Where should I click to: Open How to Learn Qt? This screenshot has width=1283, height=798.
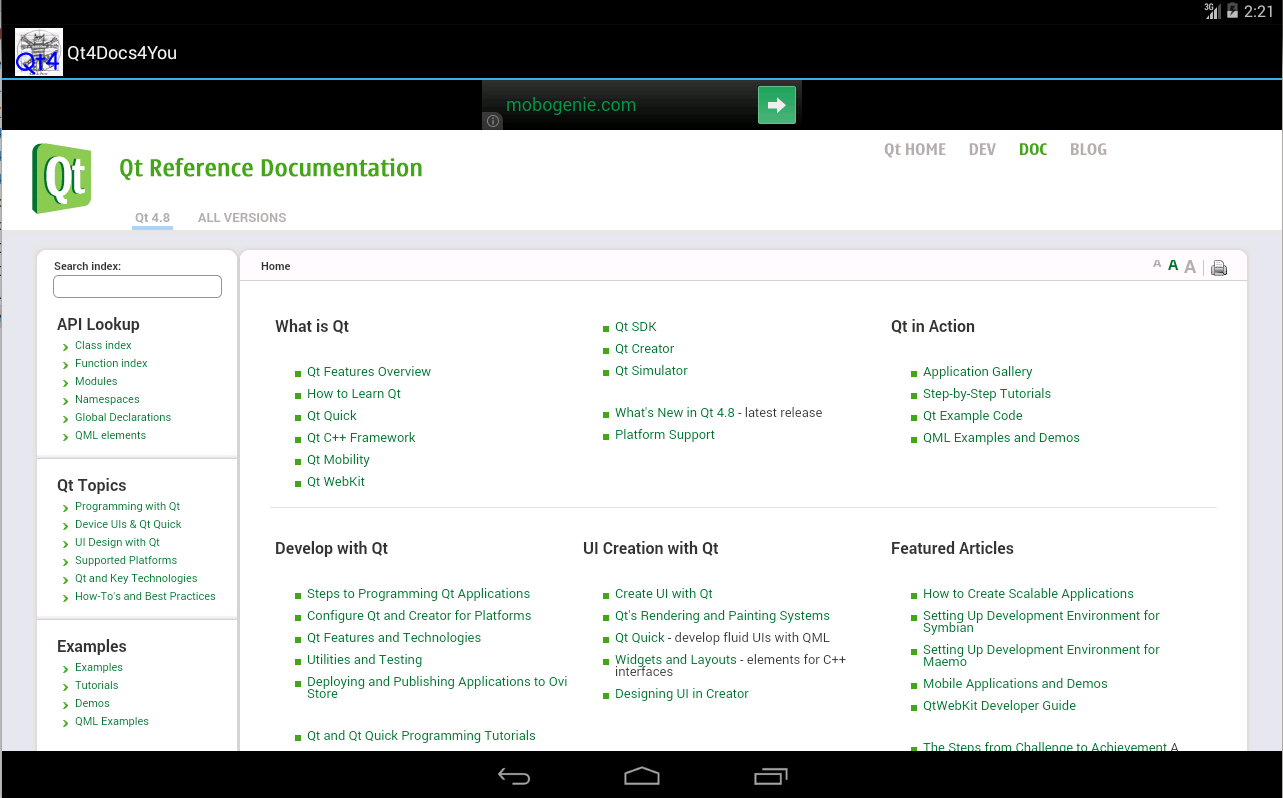[354, 393]
